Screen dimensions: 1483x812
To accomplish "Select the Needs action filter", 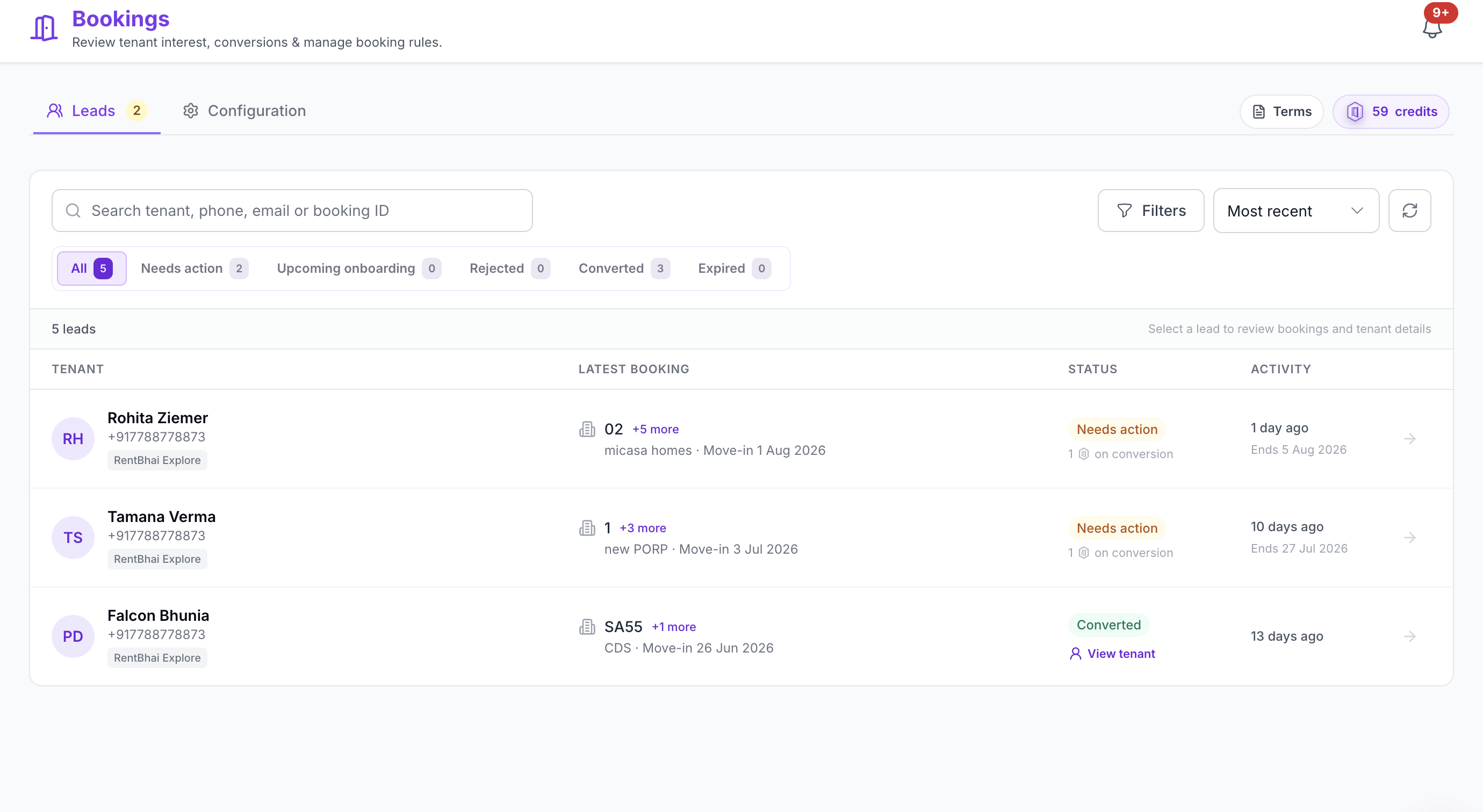I will pos(195,269).
